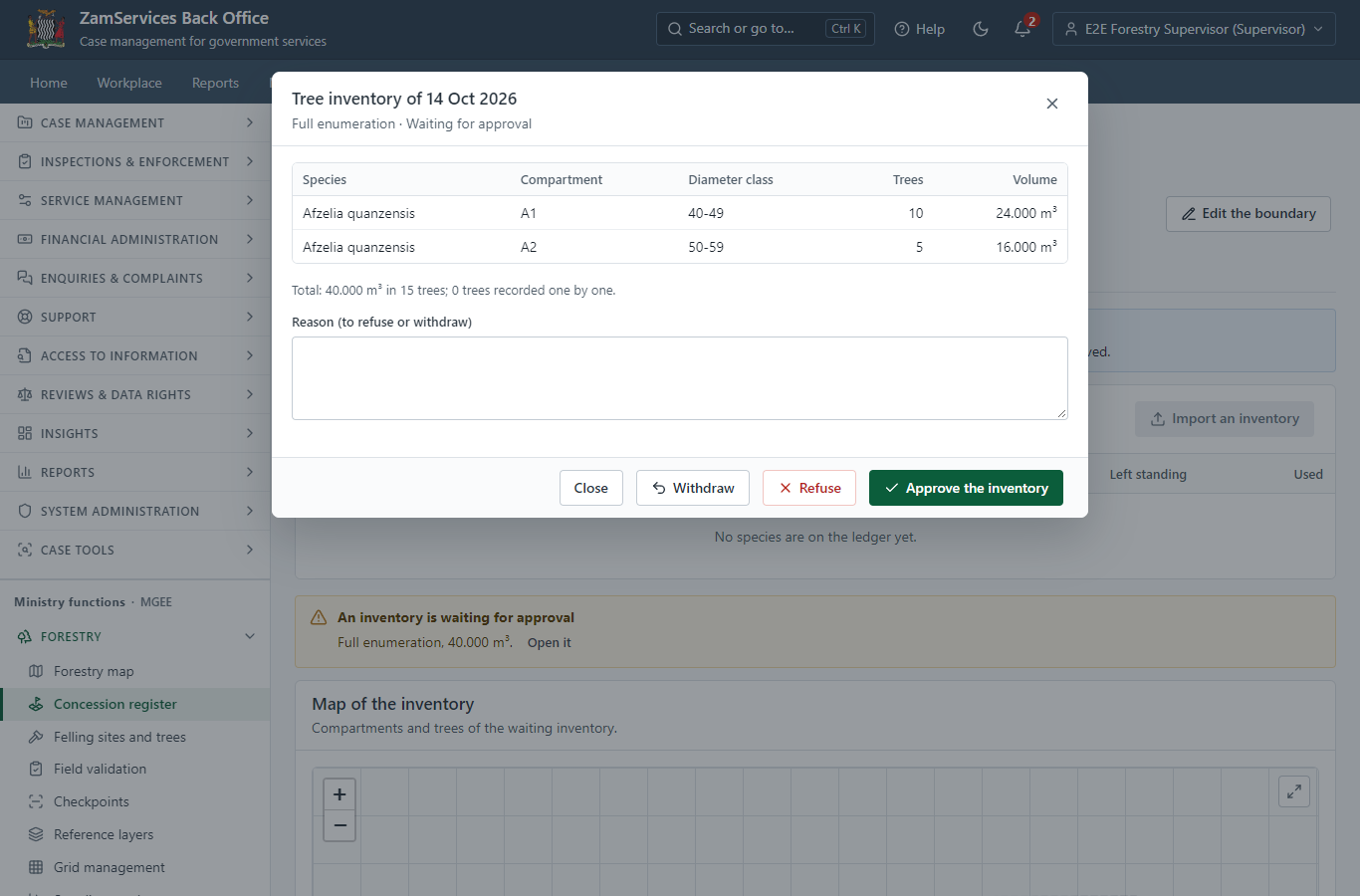Open the Reports top menu

tap(215, 83)
